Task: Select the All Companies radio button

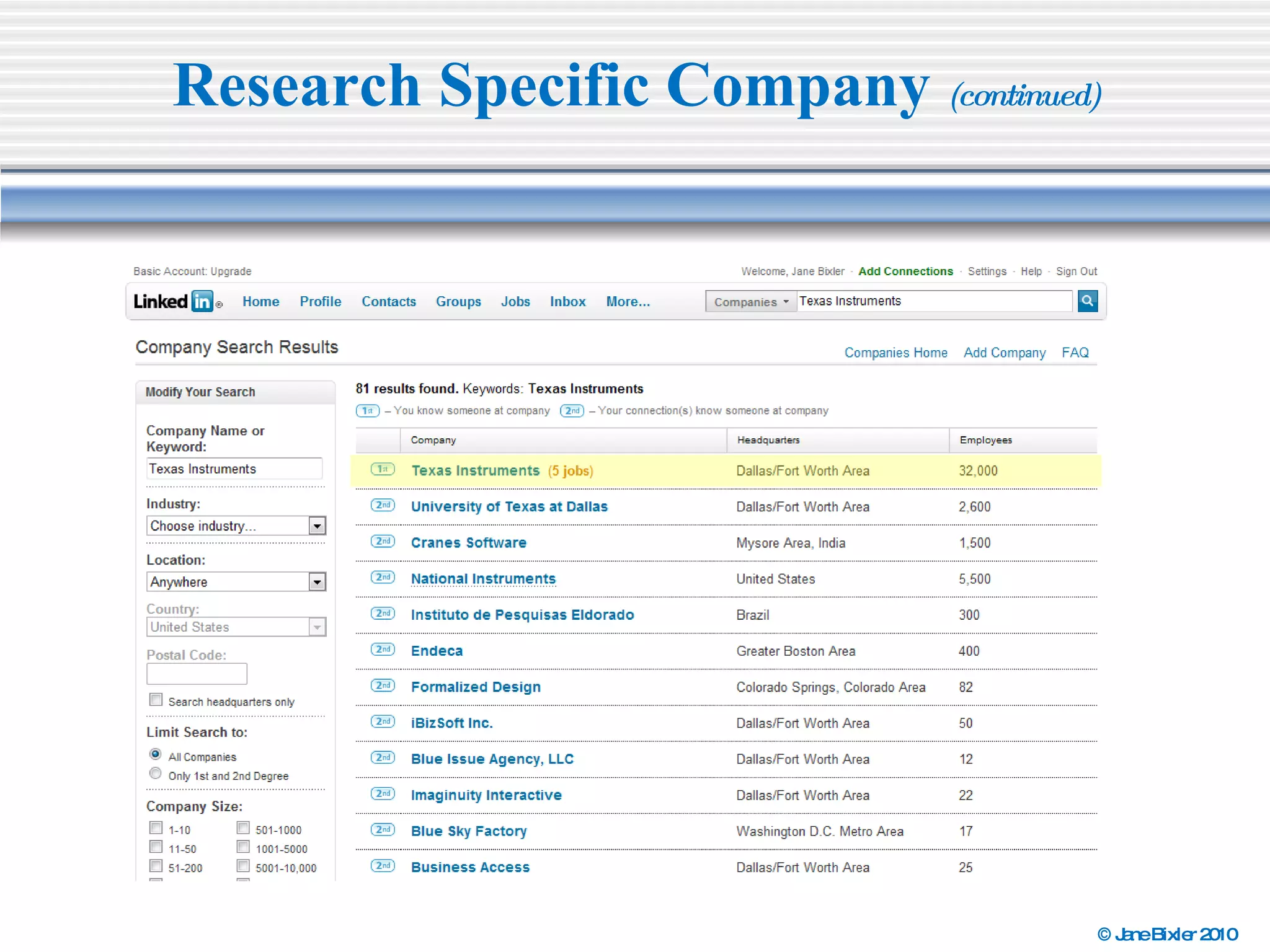Action: click(x=156, y=754)
